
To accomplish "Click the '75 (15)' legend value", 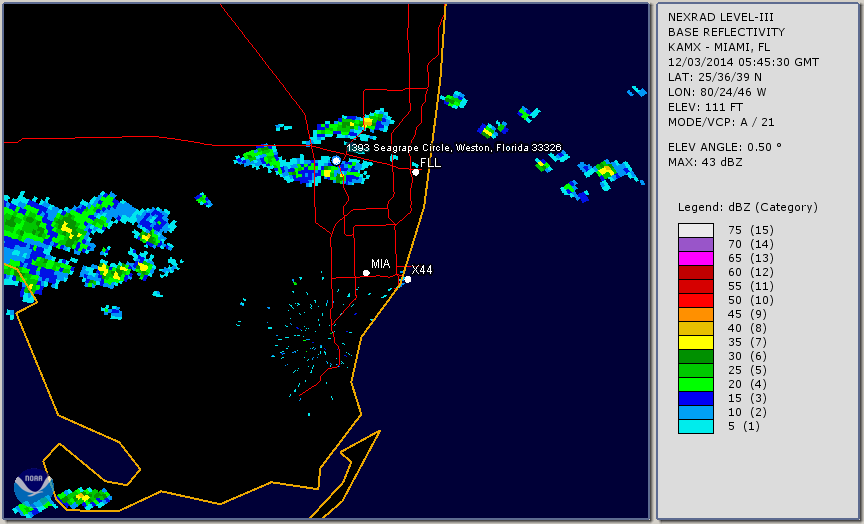I will click(x=750, y=230).
